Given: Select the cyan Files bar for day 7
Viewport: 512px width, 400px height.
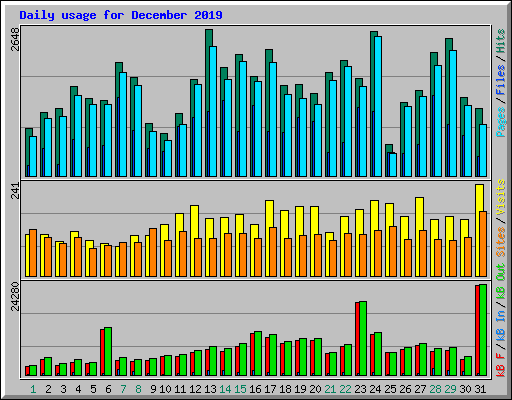Looking at the screenshot, I should 123,124.
